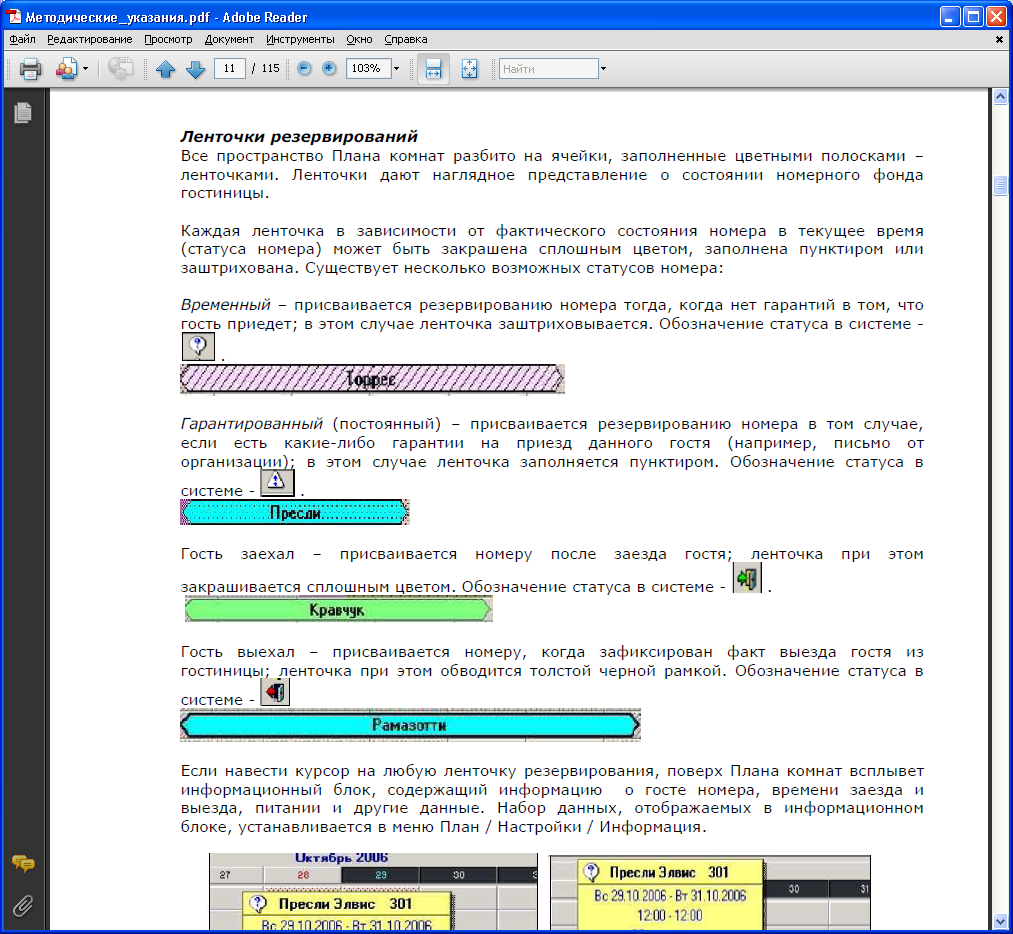
Task: Click the scrollbar down arrow
Action: pos(1000,921)
